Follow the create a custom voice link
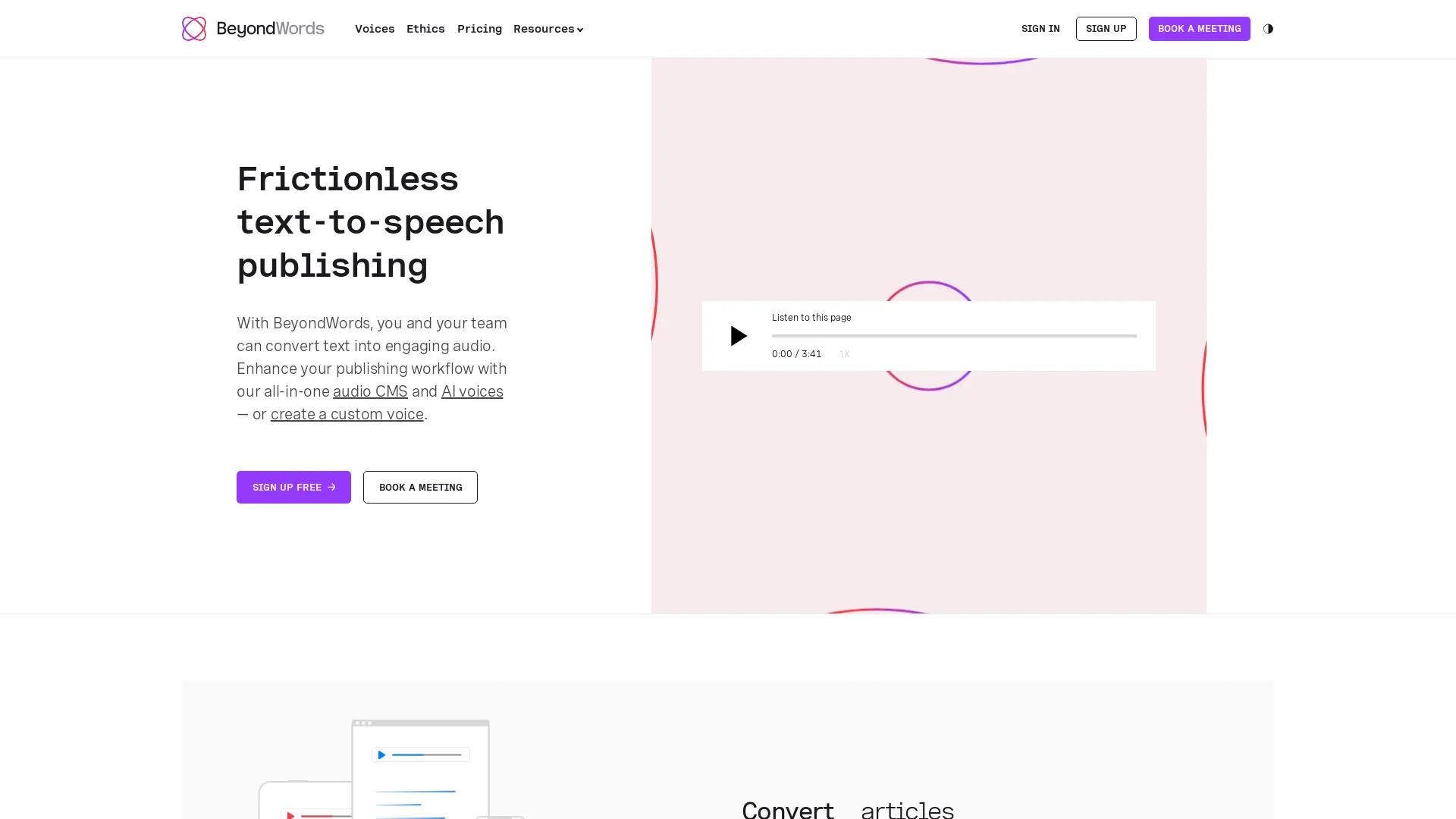The height and width of the screenshot is (819, 1456). click(347, 414)
